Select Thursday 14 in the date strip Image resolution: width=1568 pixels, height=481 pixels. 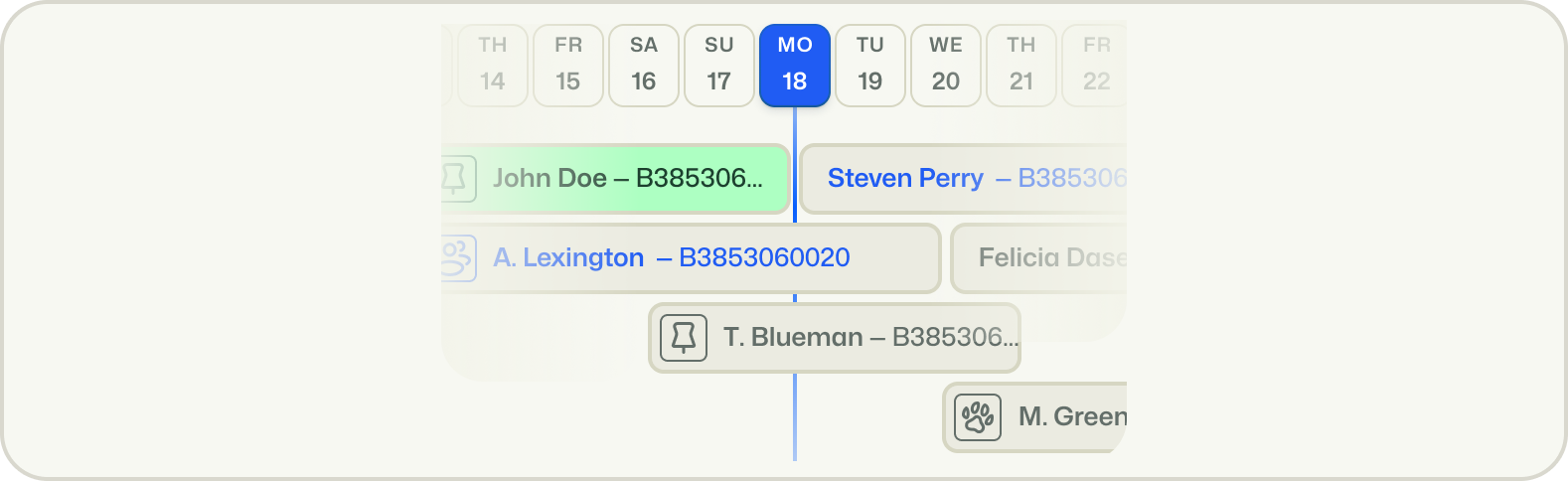pos(492,66)
